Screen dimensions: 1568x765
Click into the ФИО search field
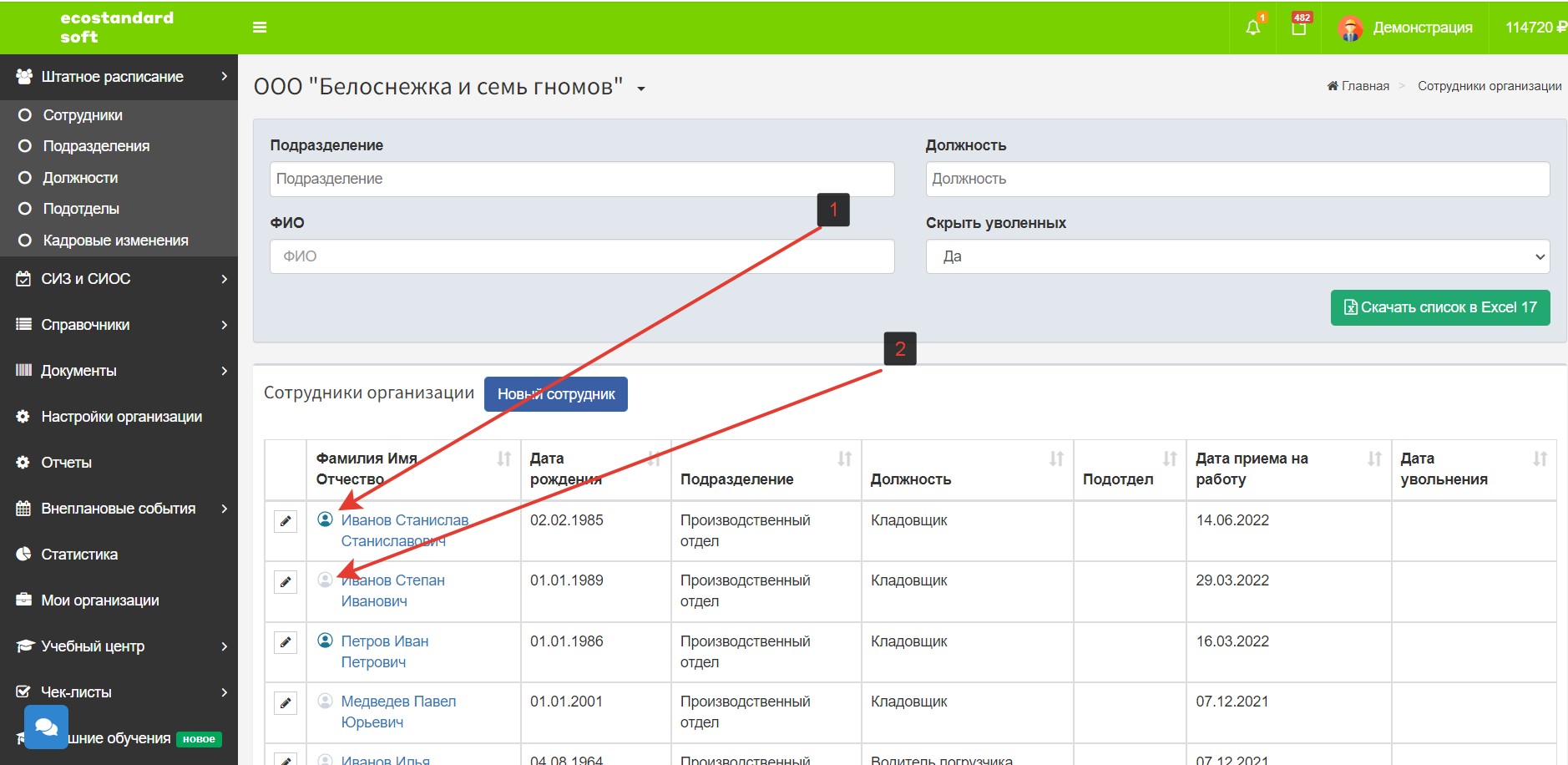tap(582, 256)
